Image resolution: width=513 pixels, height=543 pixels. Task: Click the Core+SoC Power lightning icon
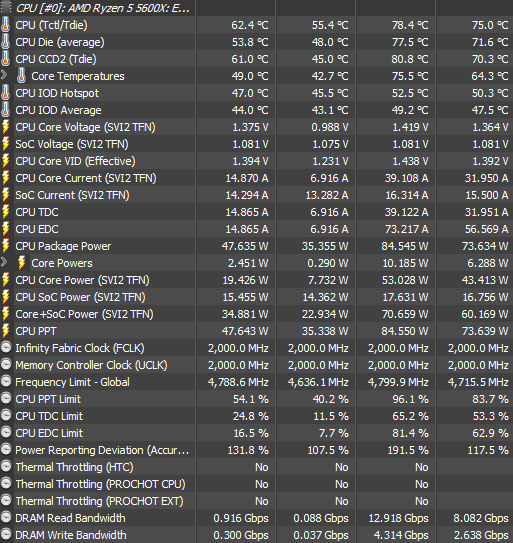5,313
